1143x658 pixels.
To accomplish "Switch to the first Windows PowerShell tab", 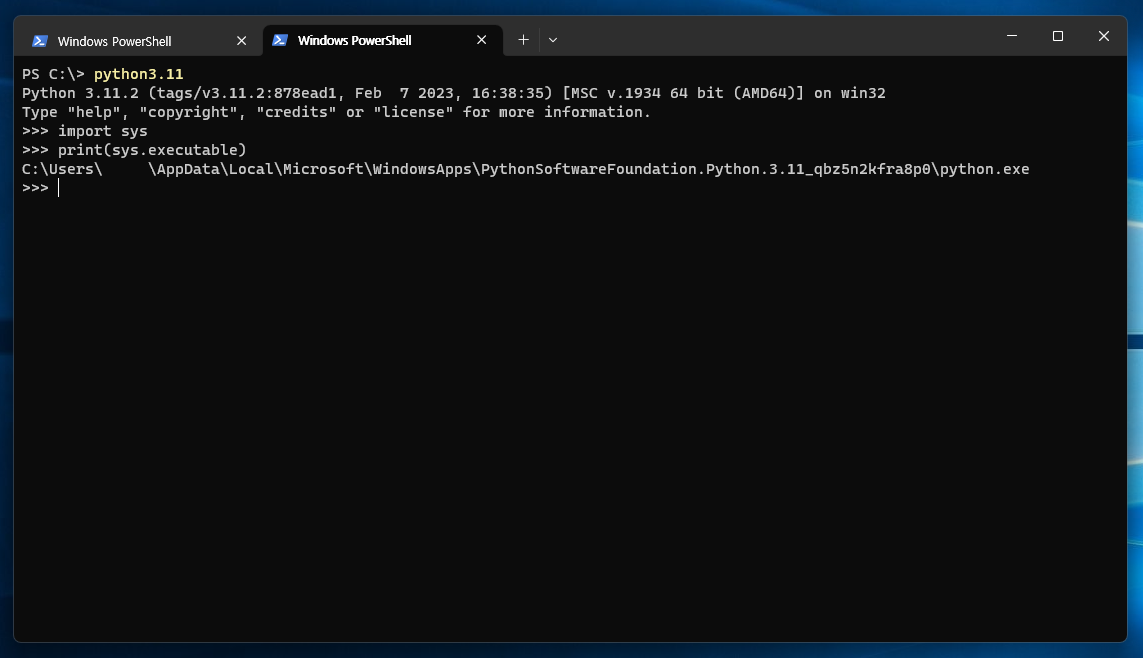I will click(139, 41).
